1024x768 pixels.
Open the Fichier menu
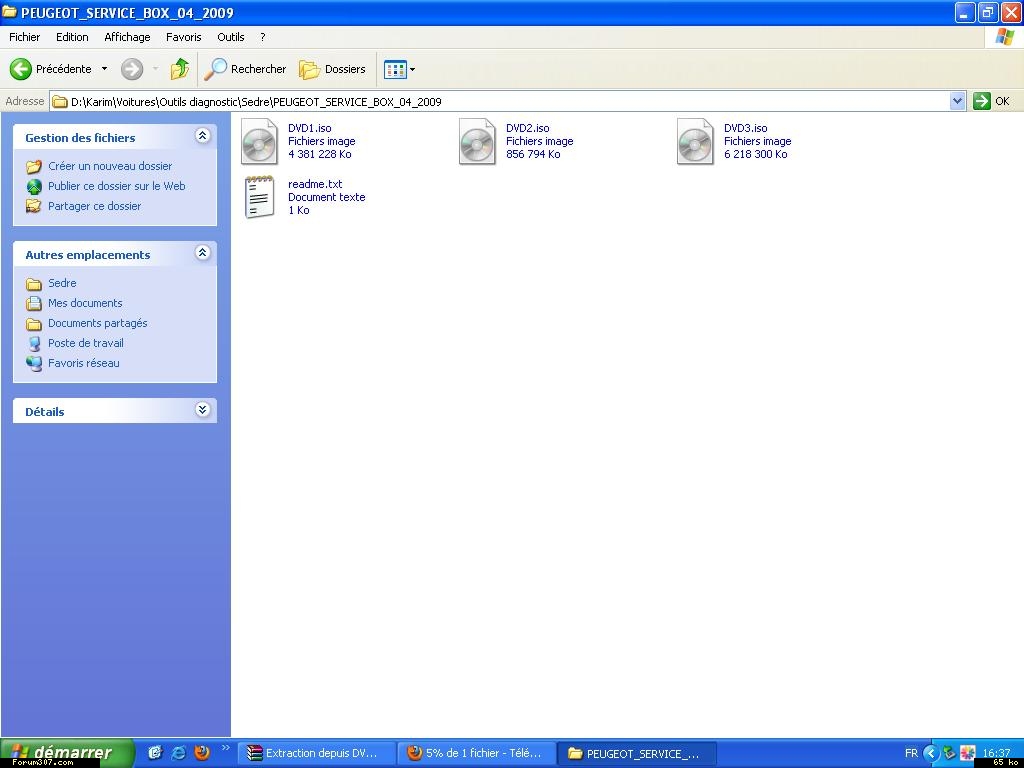[x=25, y=37]
